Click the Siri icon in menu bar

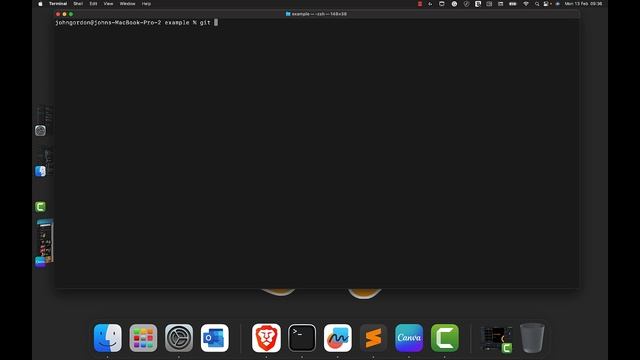tap(558, 4)
